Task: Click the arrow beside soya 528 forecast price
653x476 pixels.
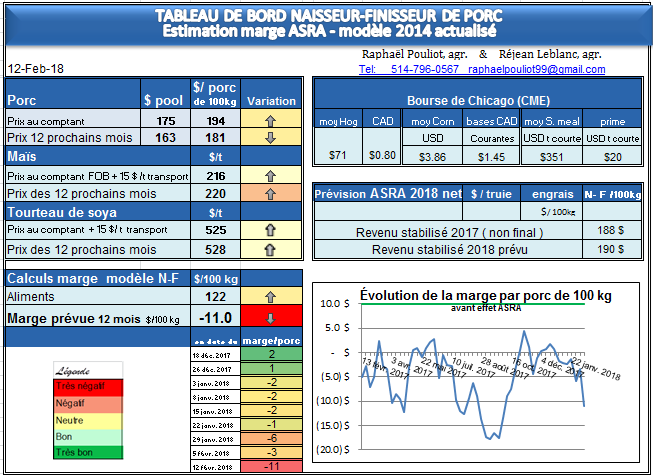Action: [270, 249]
